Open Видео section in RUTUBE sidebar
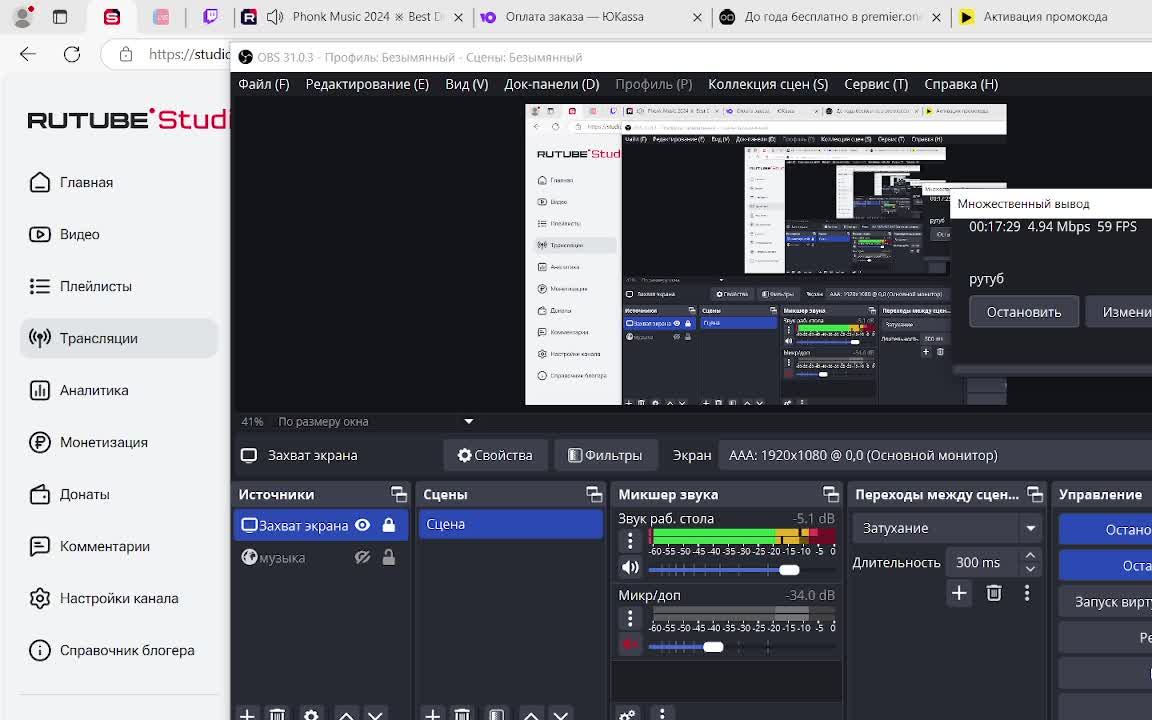 tap(65, 234)
